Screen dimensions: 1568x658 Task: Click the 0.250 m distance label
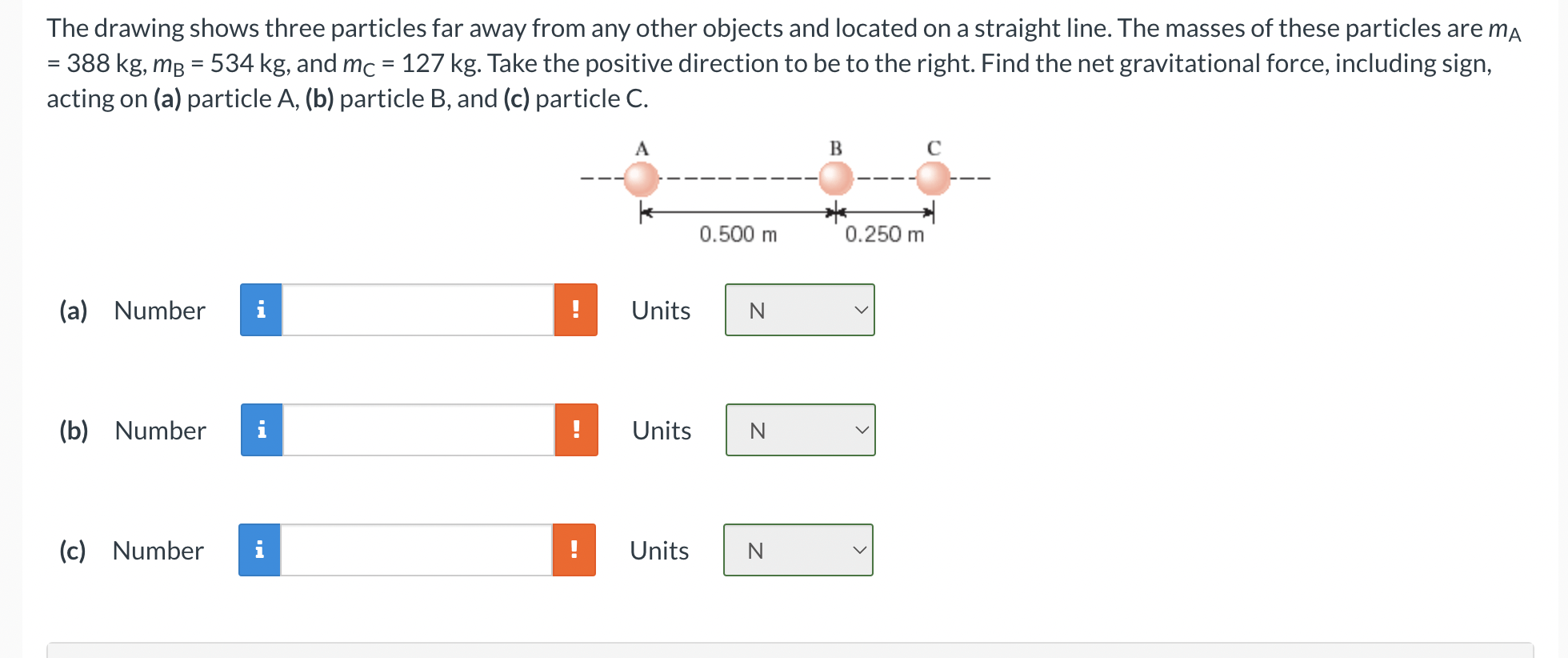[885, 235]
